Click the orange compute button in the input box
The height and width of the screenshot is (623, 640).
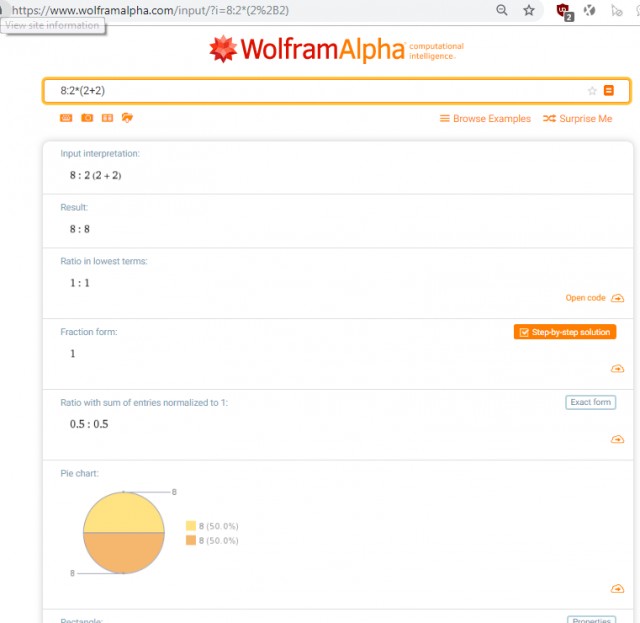[609, 90]
